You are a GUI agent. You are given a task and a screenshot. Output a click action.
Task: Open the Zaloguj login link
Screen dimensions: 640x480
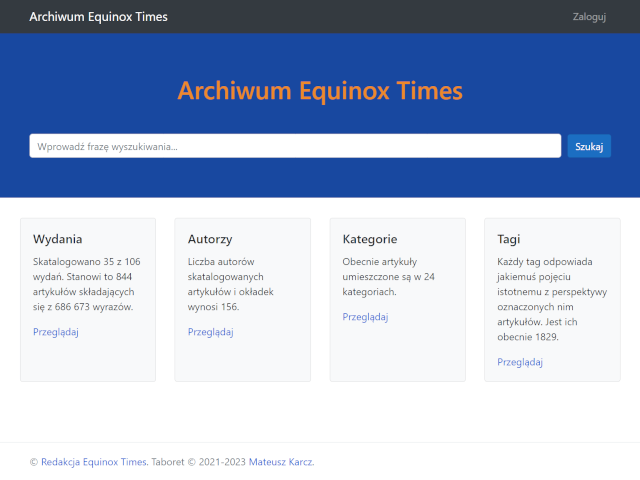(x=589, y=17)
